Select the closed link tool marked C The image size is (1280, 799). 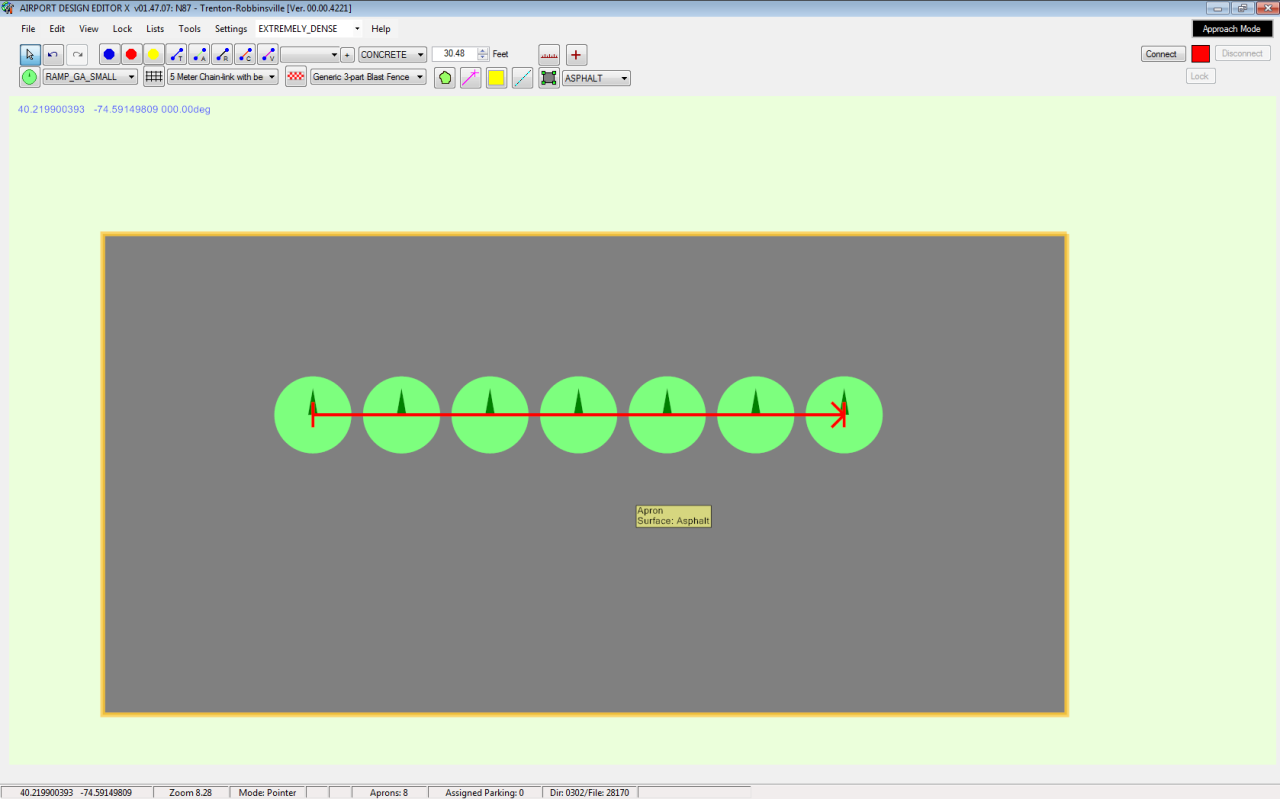[x=244, y=54]
